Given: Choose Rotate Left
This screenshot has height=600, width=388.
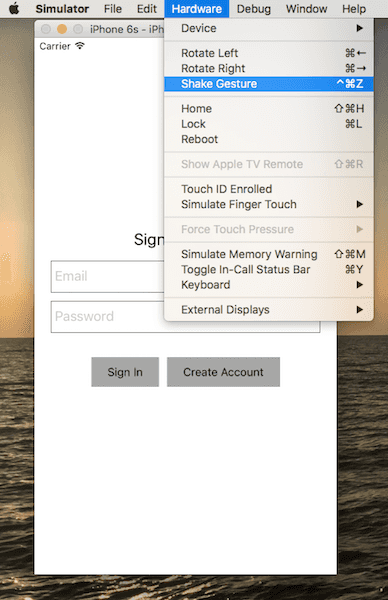Looking at the screenshot, I should [269, 53].
